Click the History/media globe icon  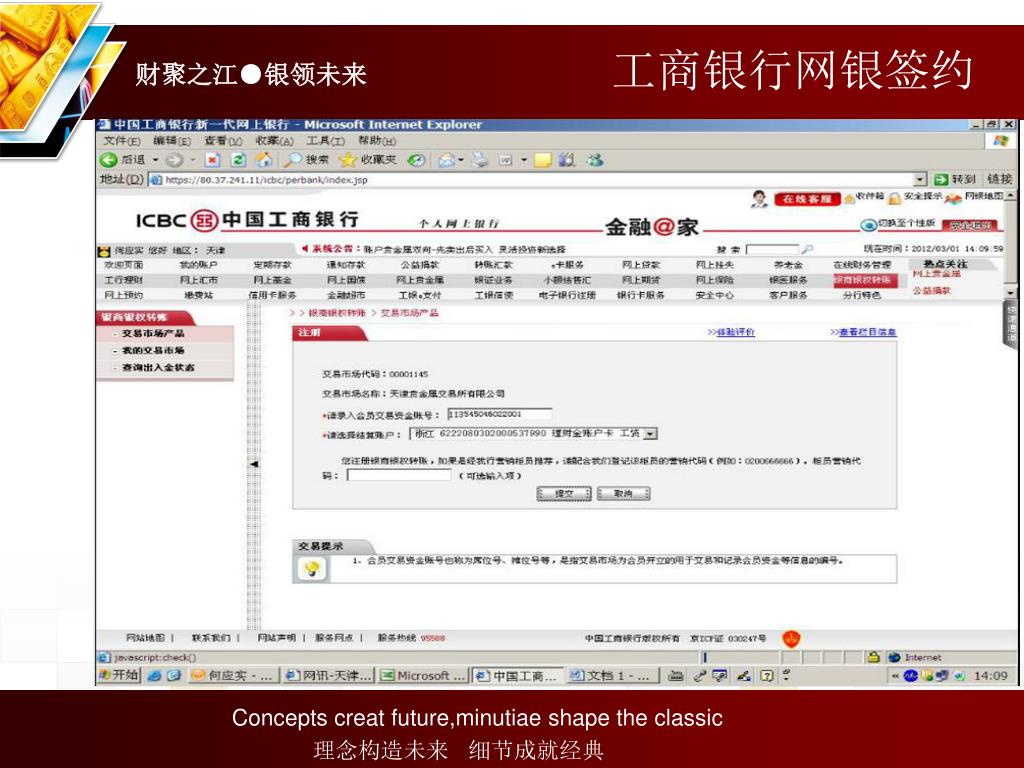click(x=416, y=159)
